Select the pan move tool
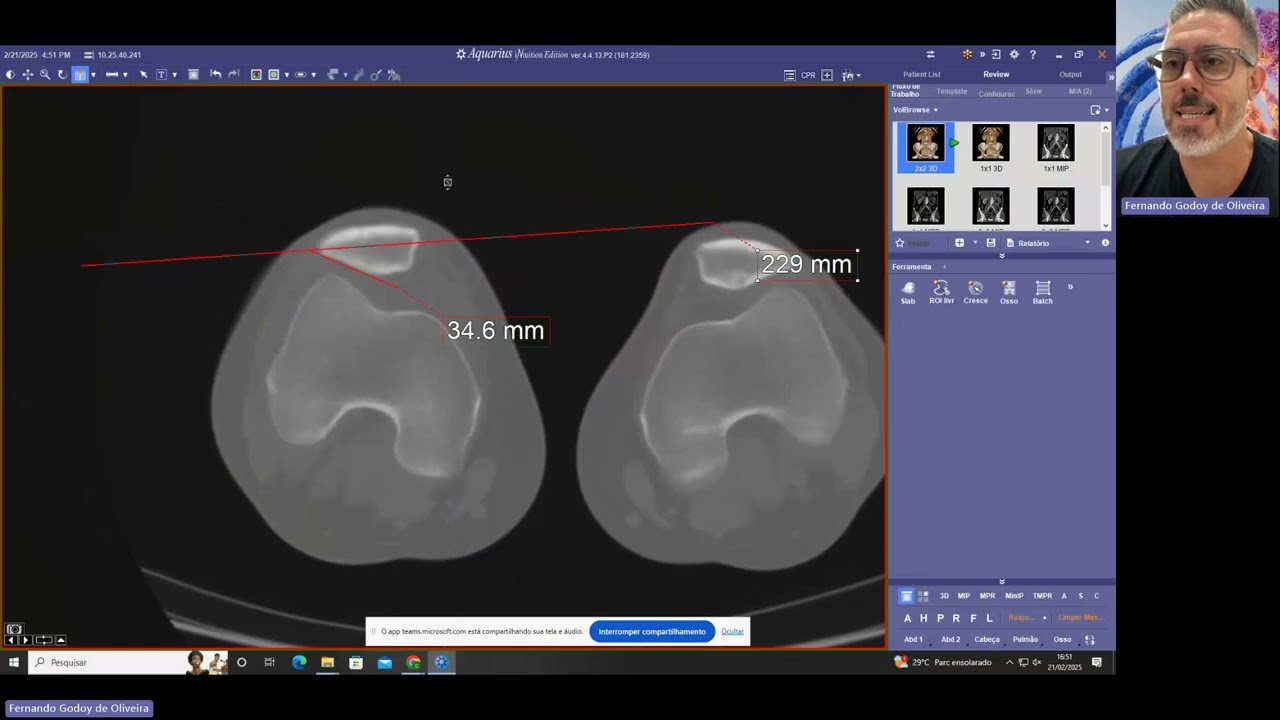 (x=28, y=75)
